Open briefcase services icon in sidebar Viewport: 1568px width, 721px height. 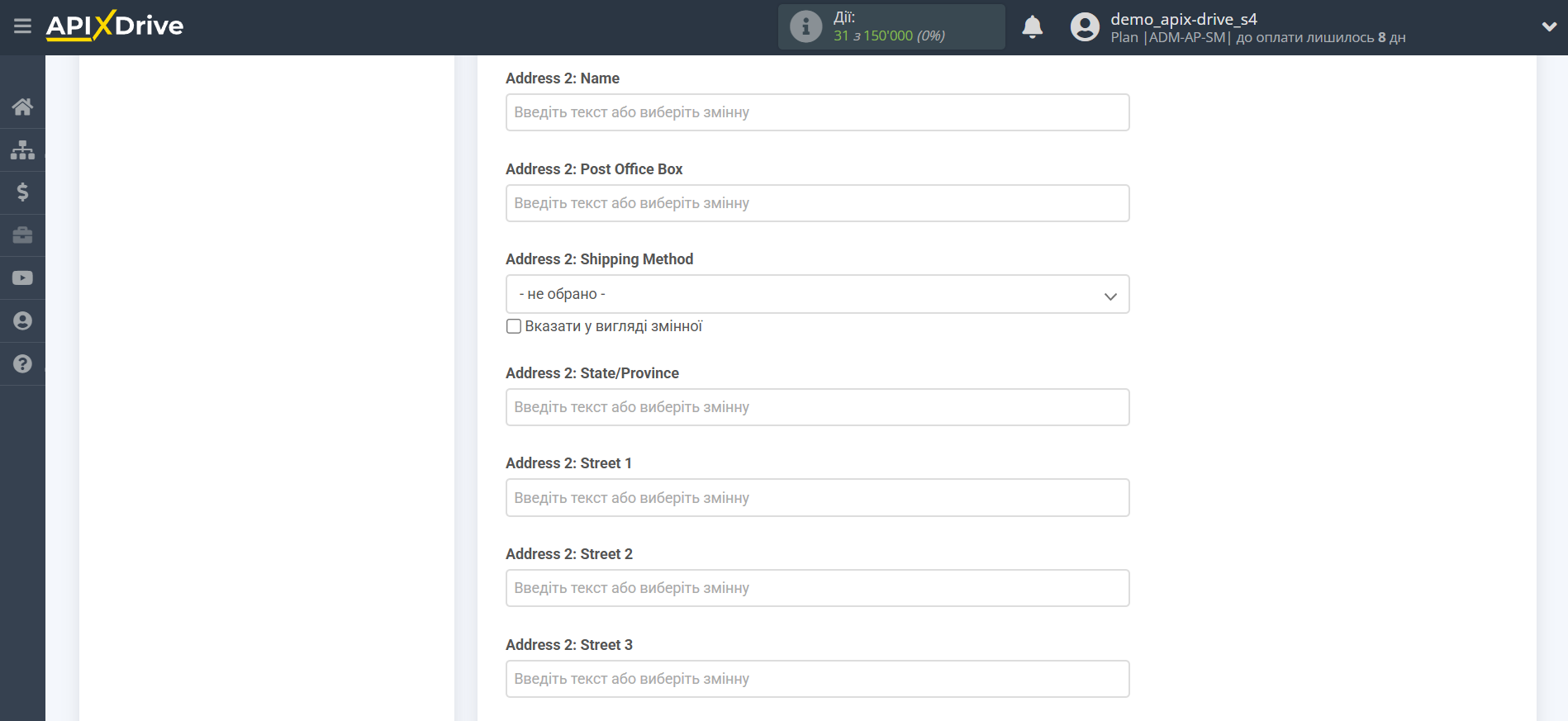click(22, 235)
